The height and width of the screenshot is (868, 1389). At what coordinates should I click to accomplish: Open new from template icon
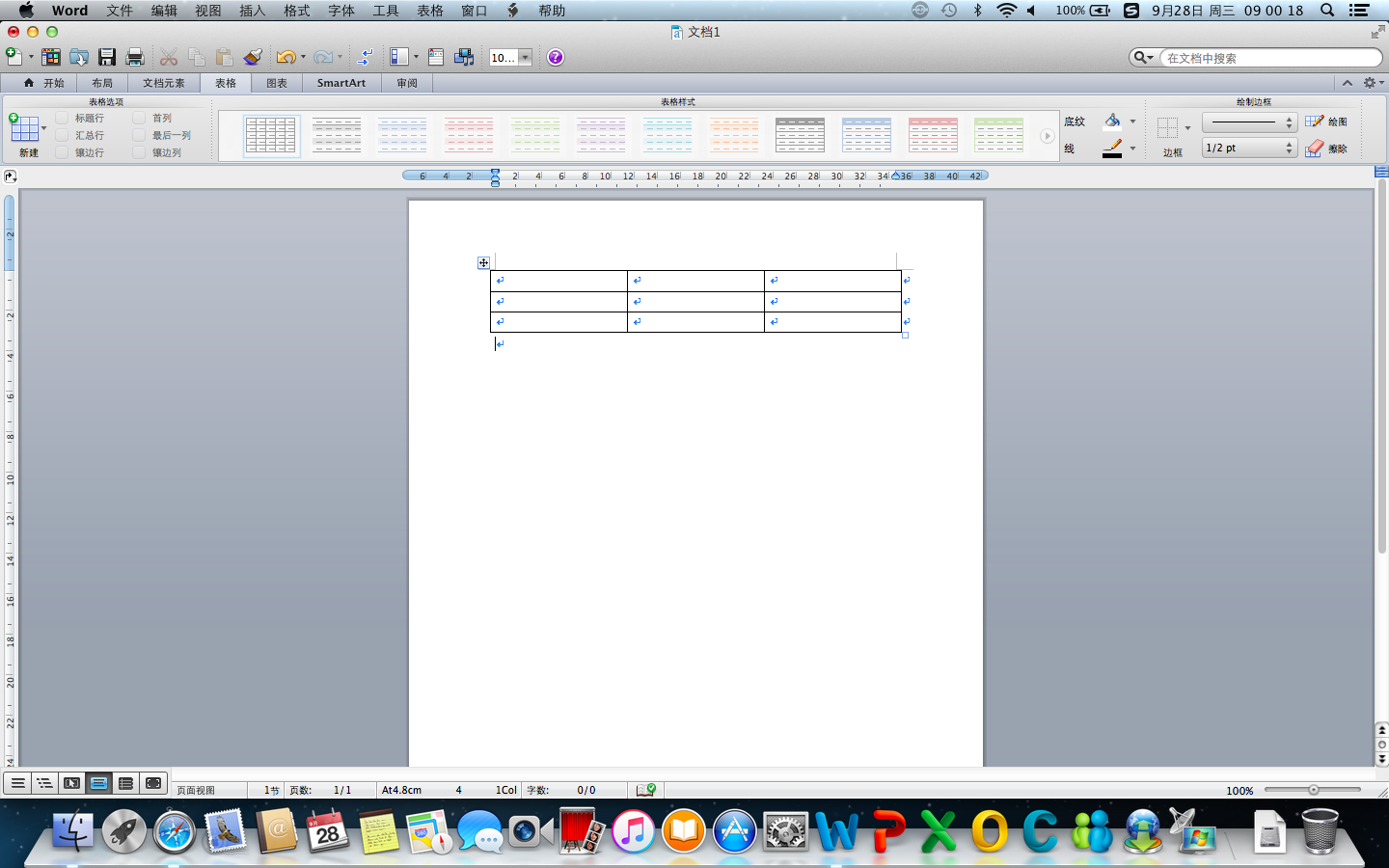point(50,57)
